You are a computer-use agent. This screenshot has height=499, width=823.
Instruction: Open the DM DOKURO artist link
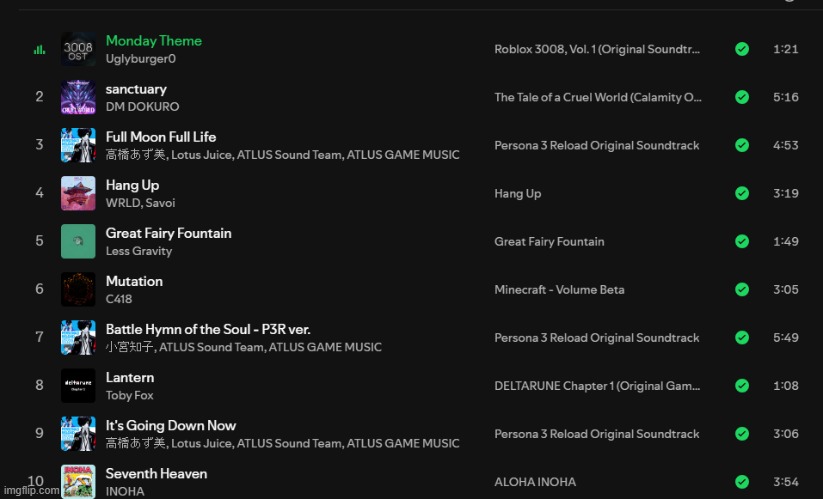pos(142,107)
